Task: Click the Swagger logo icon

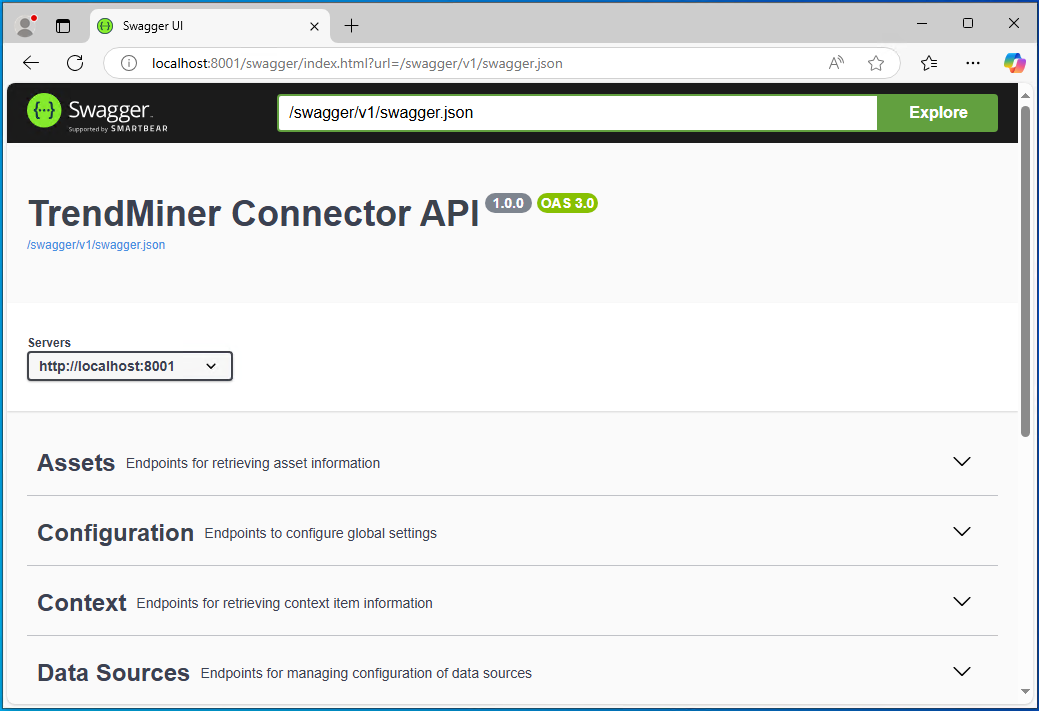Action: 43,110
